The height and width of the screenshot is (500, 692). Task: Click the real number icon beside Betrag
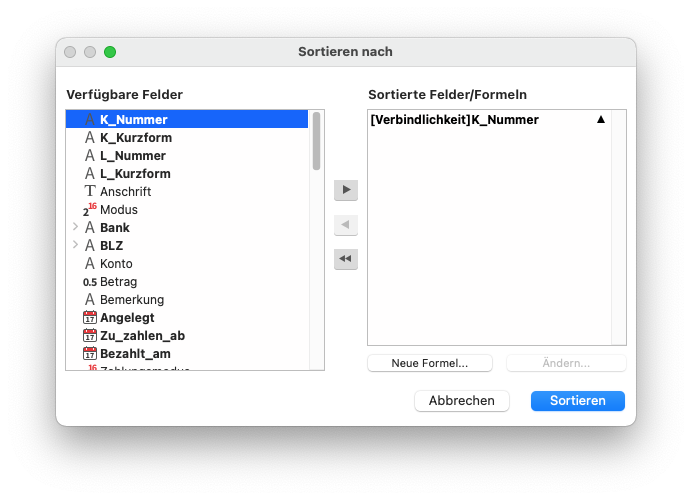(90, 282)
